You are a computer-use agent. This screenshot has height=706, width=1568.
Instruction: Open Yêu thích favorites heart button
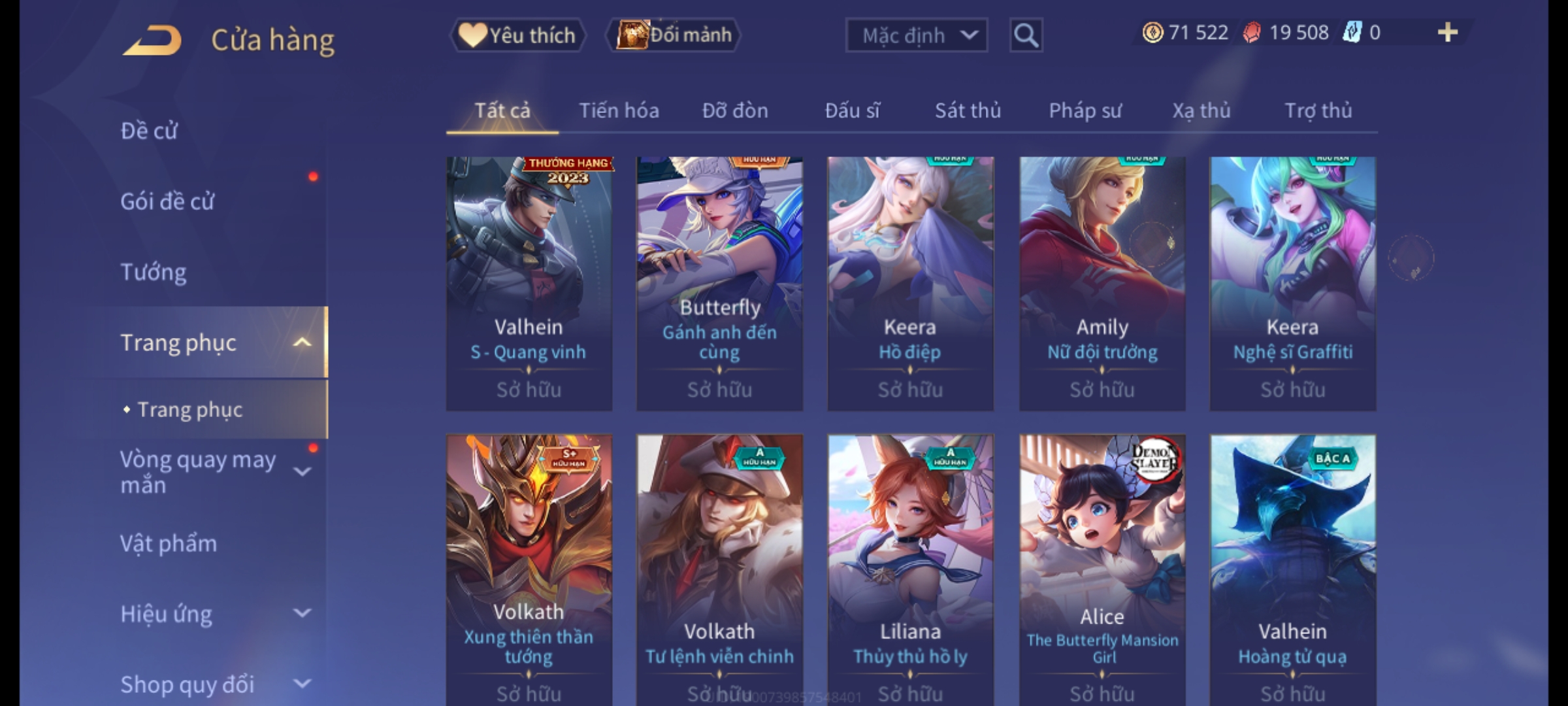click(517, 35)
